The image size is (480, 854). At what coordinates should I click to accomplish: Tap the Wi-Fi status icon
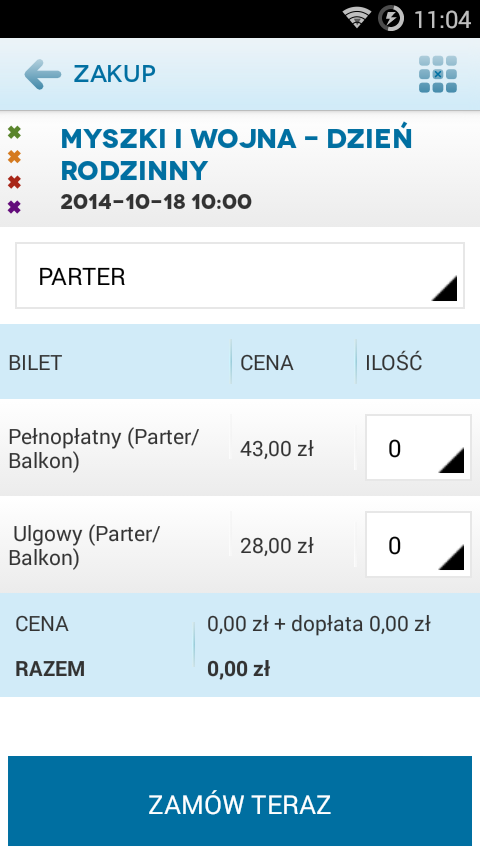[357, 19]
